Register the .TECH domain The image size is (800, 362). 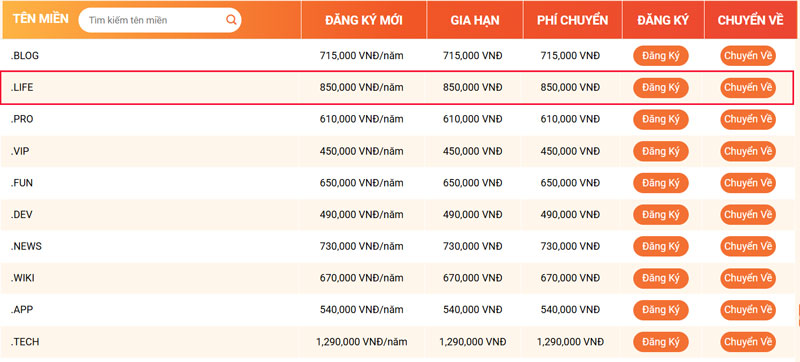click(x=661, y=342)
